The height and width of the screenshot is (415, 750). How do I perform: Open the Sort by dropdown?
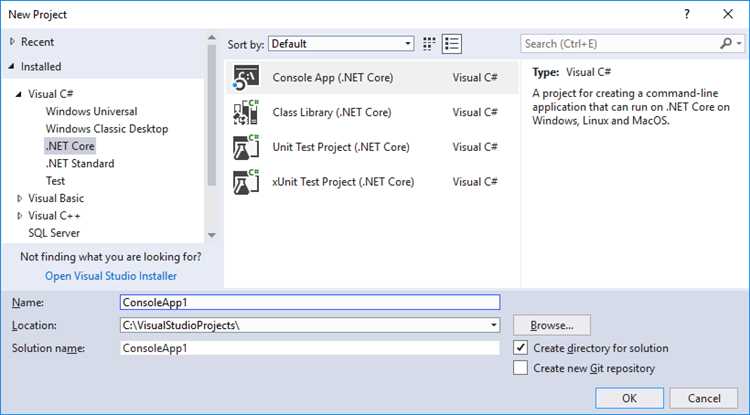click(341, 44)
